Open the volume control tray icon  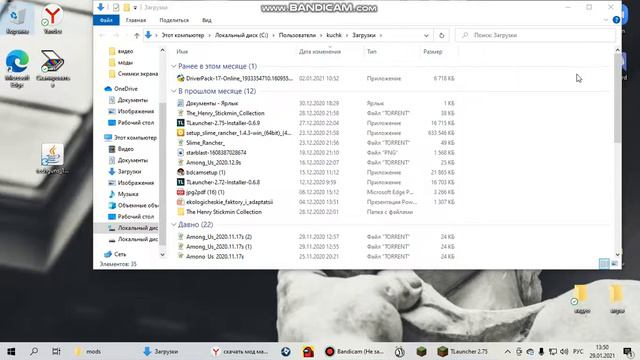[x=564, y=351]
